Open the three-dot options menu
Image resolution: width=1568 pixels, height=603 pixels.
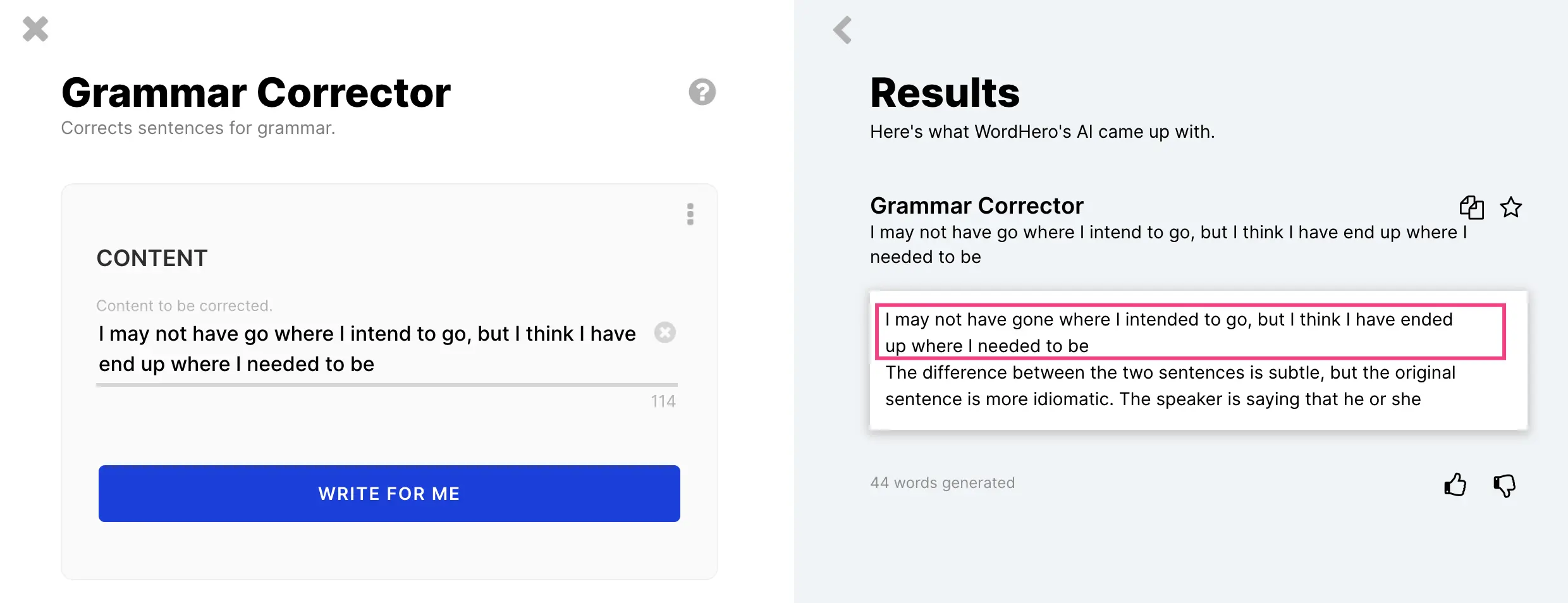(690, 214)
